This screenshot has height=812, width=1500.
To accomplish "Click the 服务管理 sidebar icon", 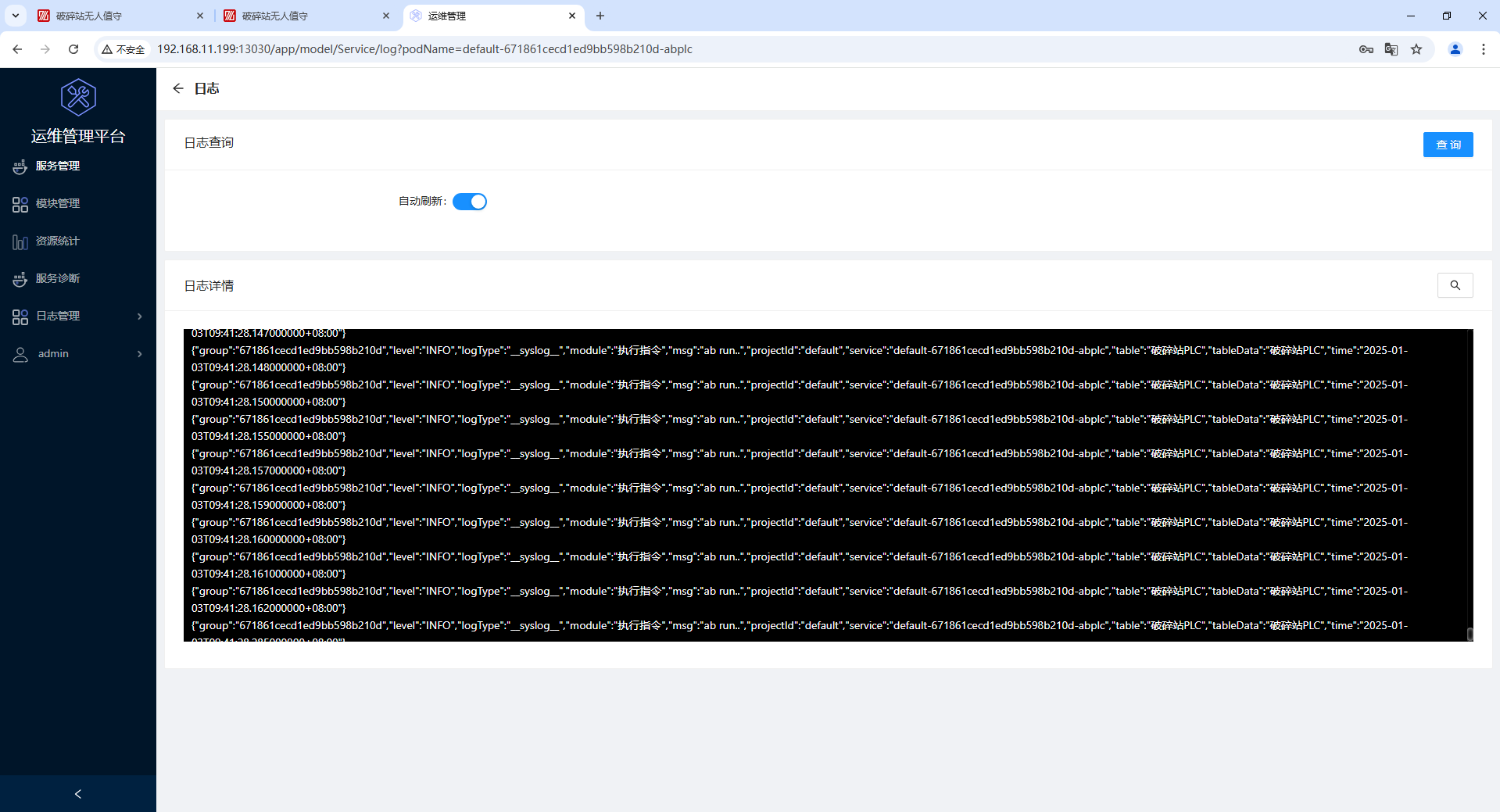I will pyautogui.click(x=20, y=166).
